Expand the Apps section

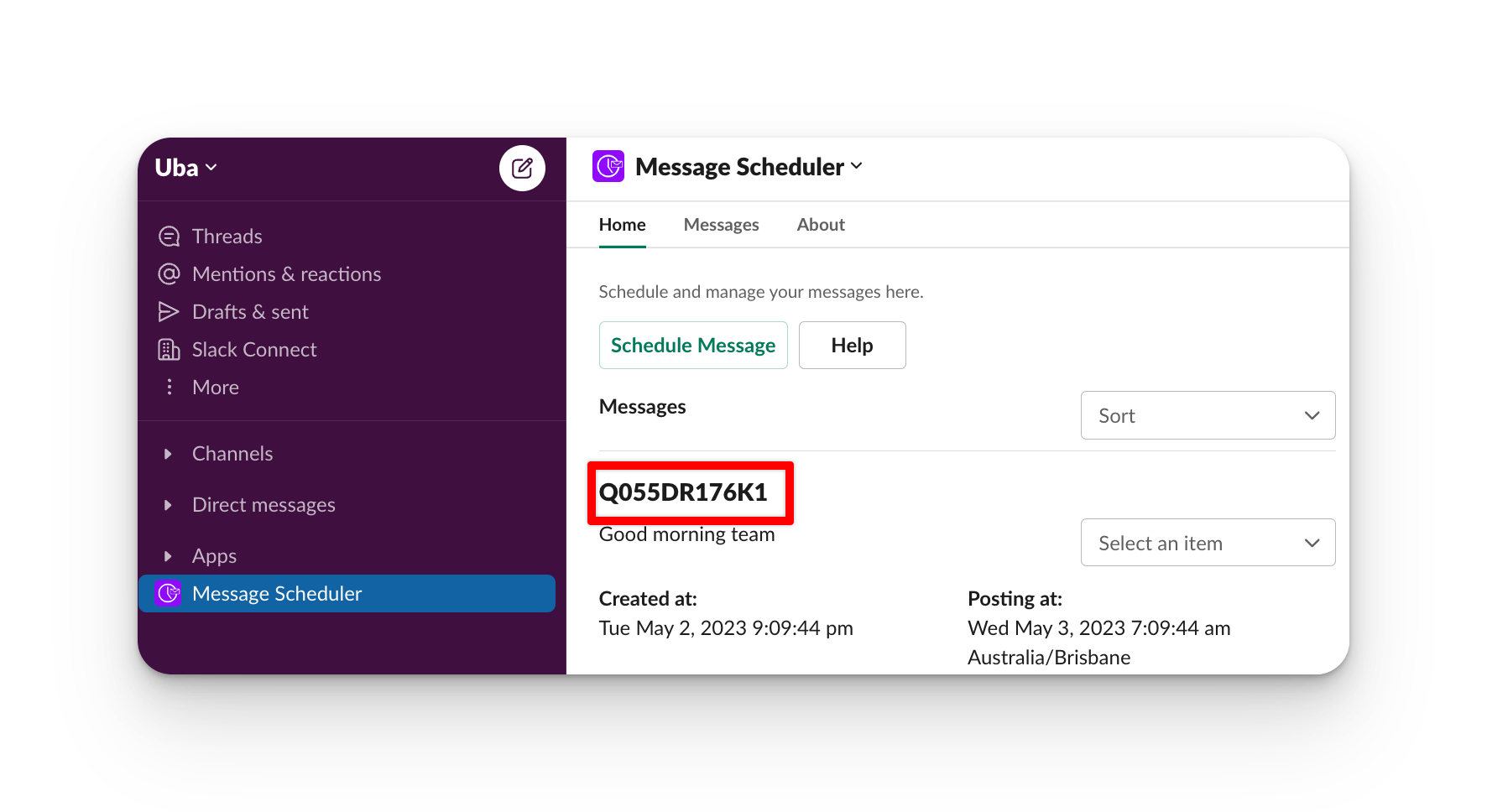[x=167, y=555]
